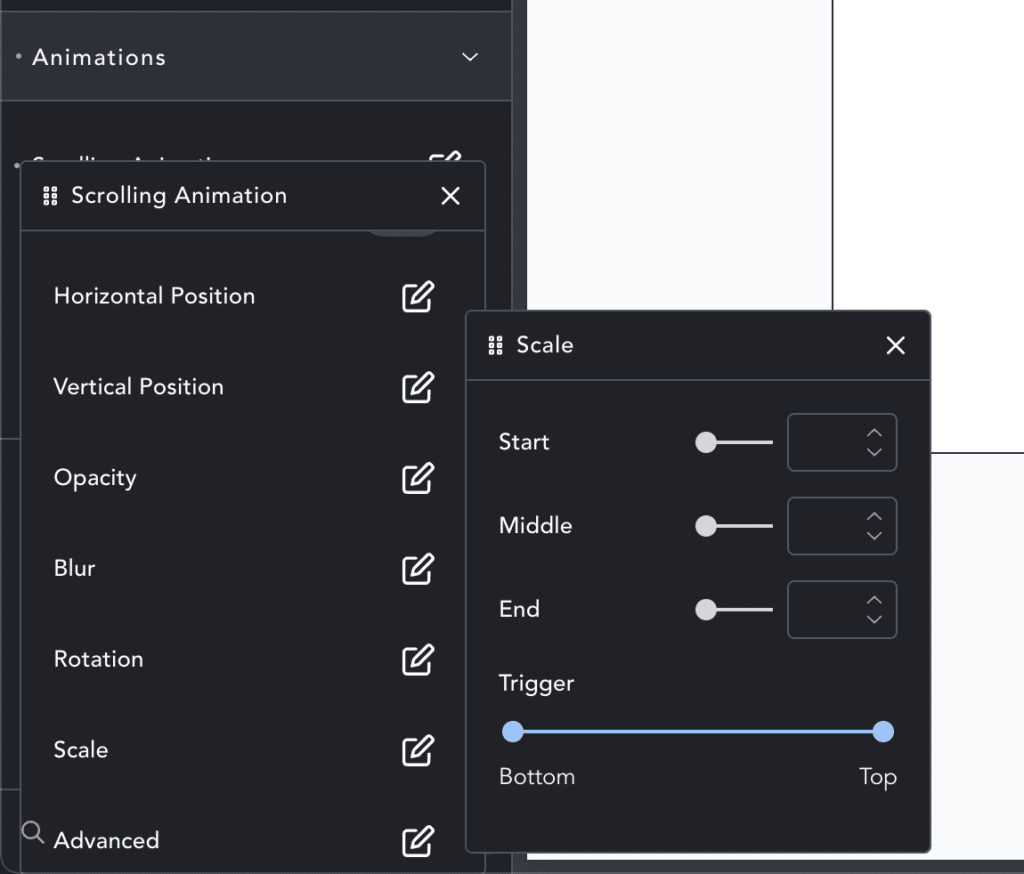Click the Middle slider handle
1024x874 pixels.
(x=706, y=526)
